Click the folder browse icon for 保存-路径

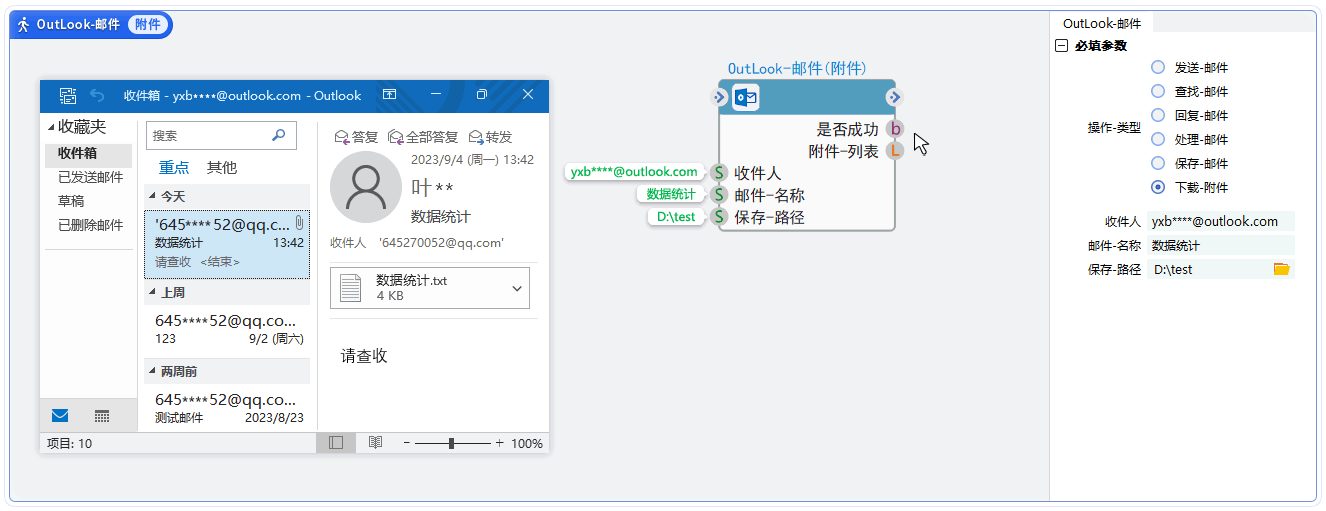point(1281,269)
